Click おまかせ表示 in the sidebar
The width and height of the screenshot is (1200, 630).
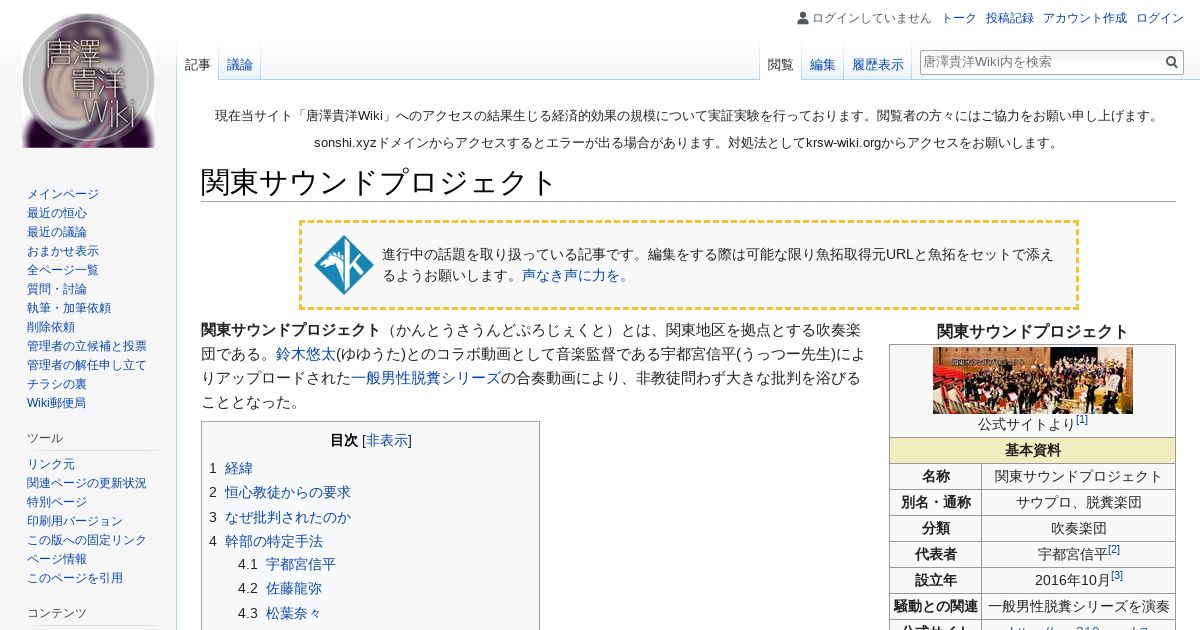(x=63, y=251)
